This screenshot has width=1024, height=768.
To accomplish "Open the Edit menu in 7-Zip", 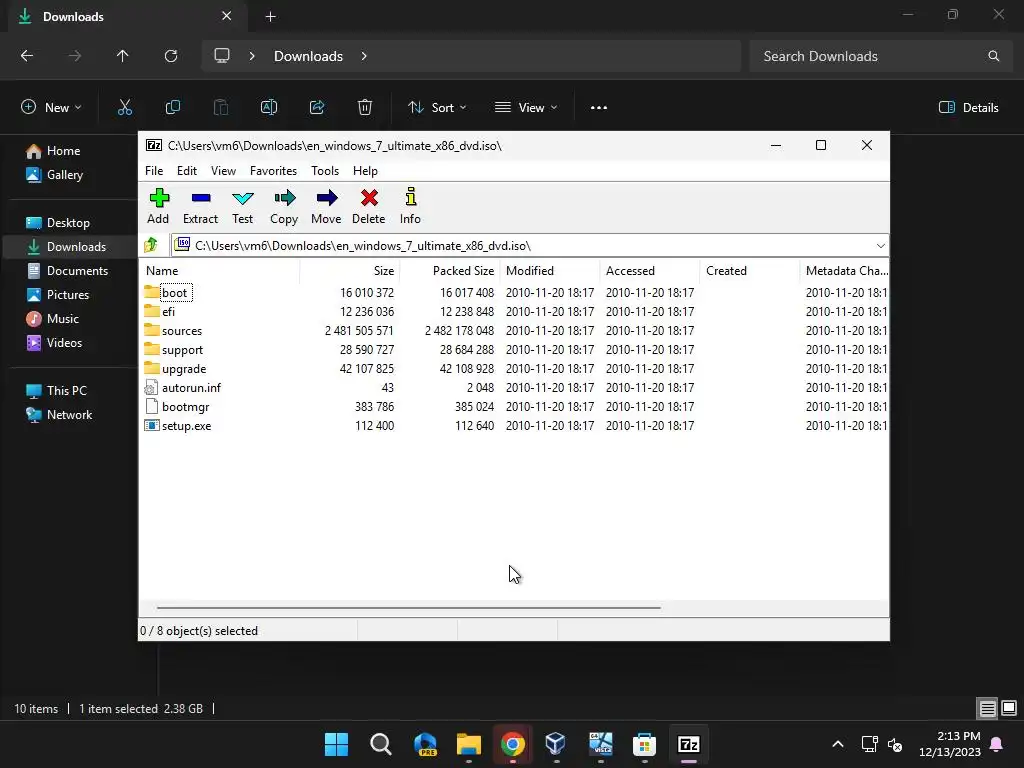I will [187, 170].
